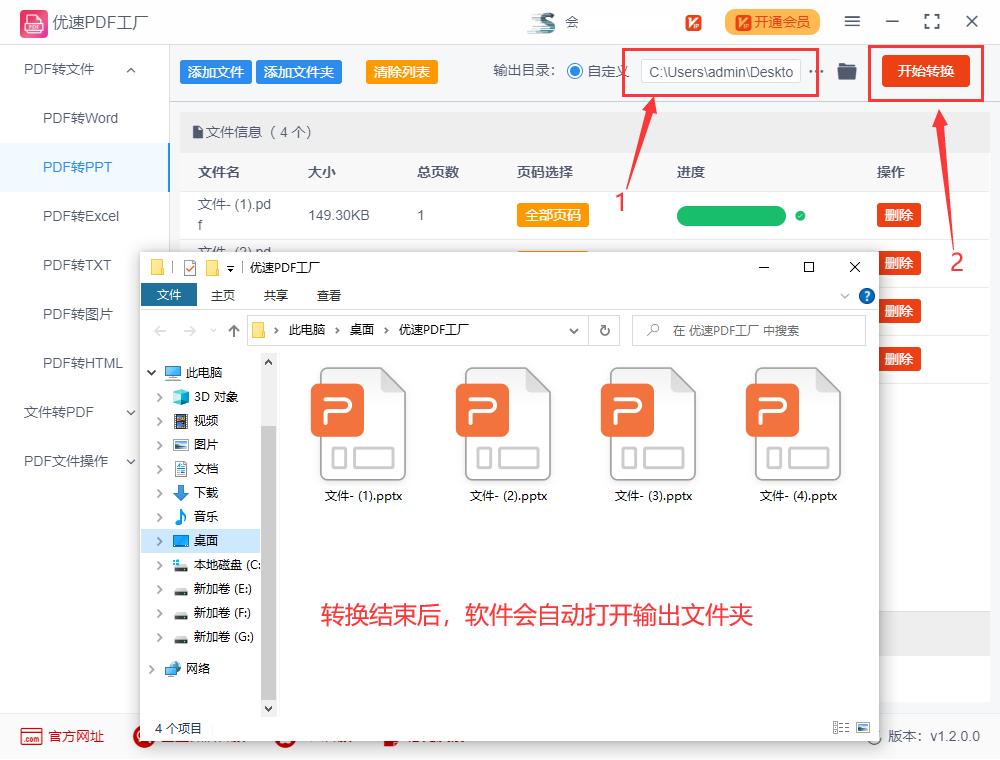Click the 清除列表 button
The width and height of the screenshot is (1000, 760).
pyautogui.click(x=401, y=72)
